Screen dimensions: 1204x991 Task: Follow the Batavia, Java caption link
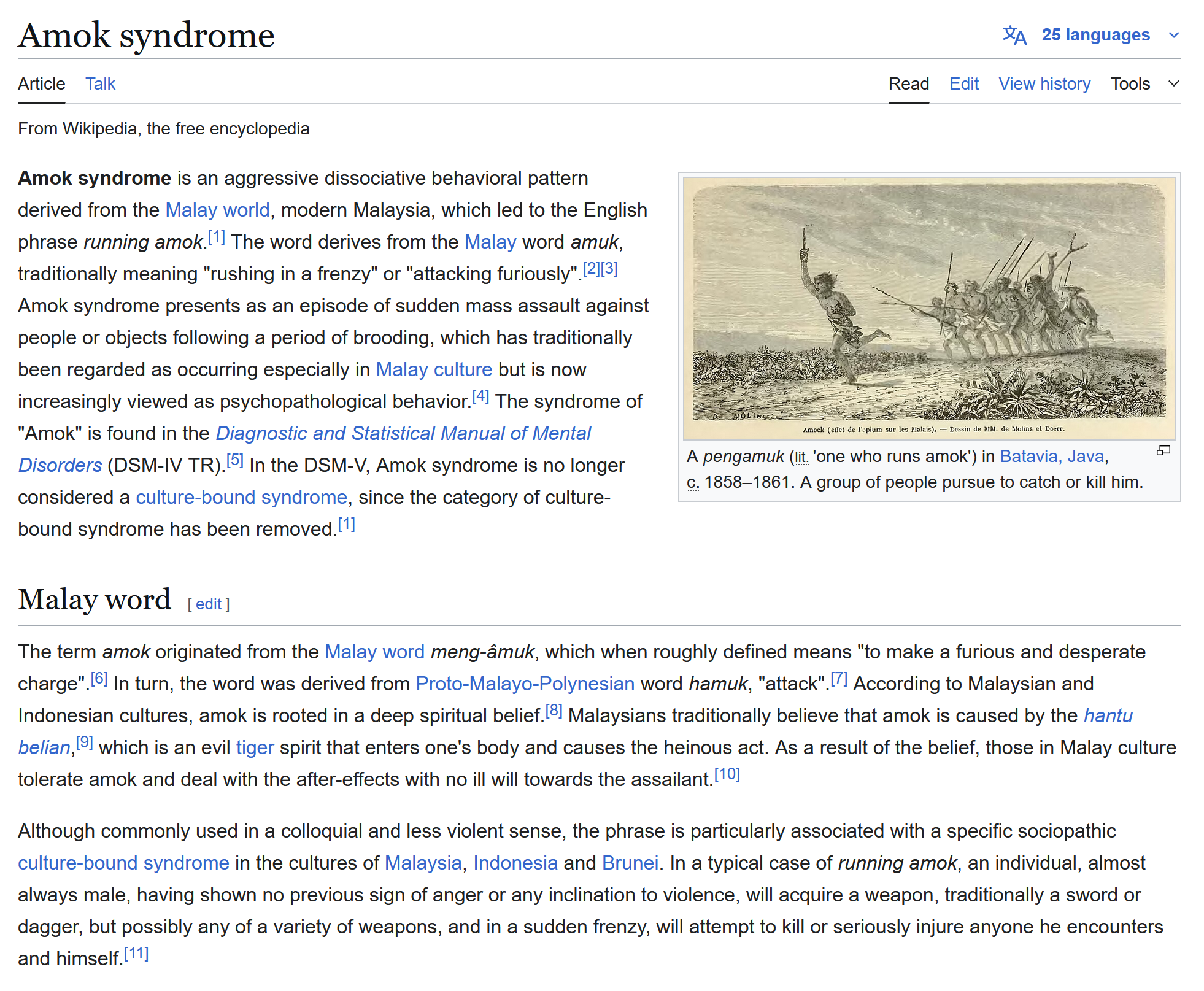(x=1052, y=457)
